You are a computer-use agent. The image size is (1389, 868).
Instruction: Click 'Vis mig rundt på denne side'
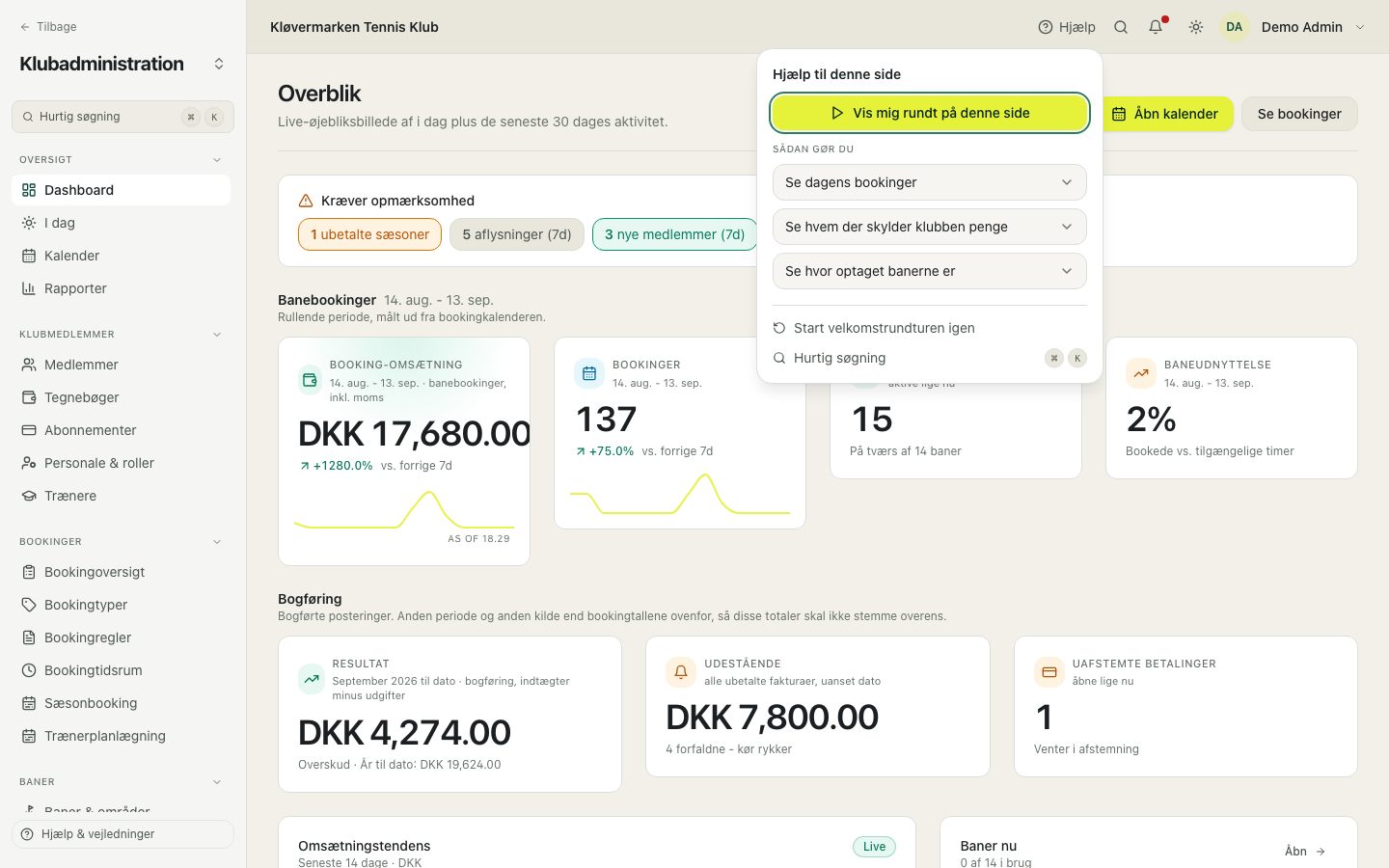click(x=930, y=113)
